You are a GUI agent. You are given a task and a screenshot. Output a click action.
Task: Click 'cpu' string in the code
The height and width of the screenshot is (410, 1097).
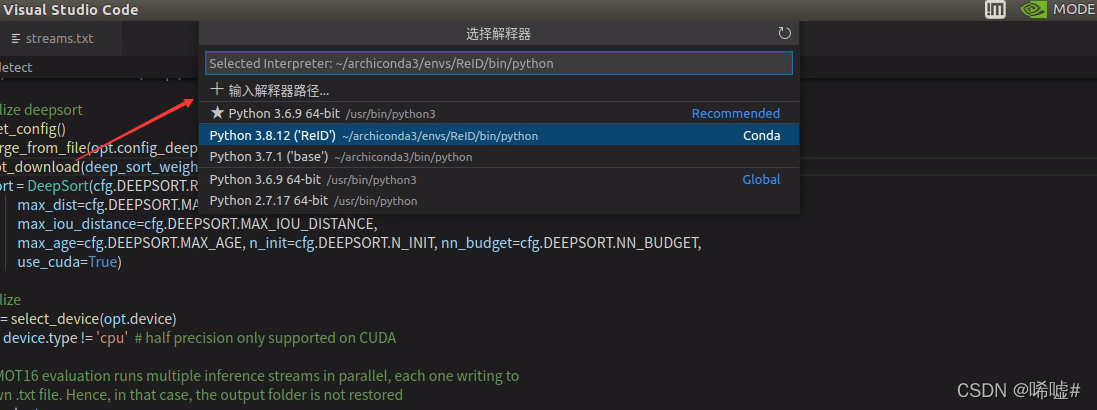pos(112,339)
